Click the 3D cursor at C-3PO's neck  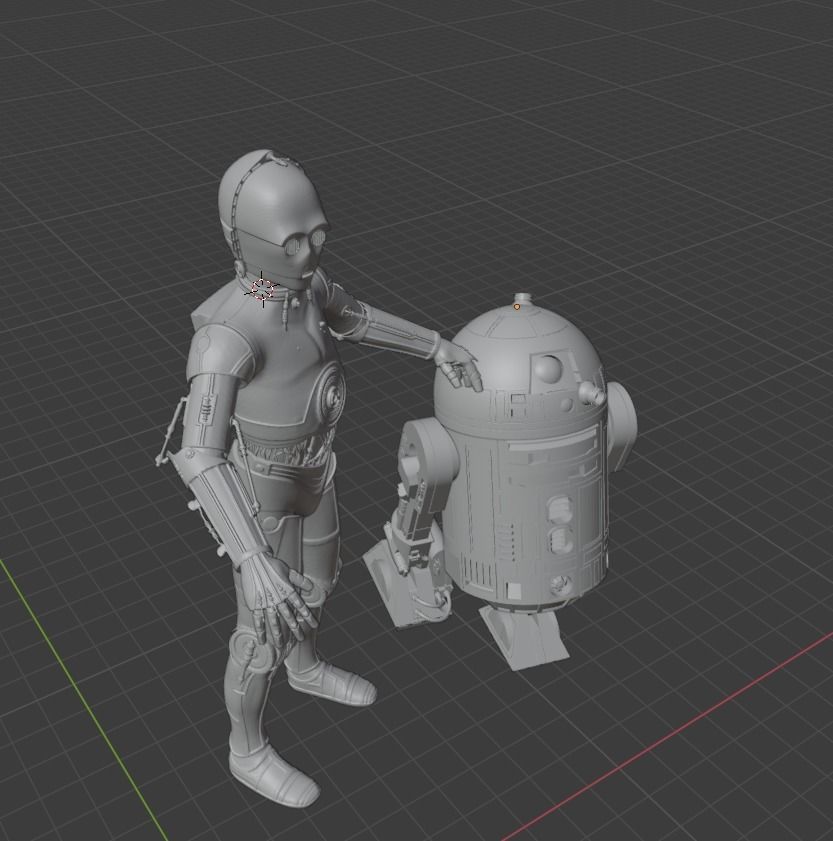pos(262,290)
